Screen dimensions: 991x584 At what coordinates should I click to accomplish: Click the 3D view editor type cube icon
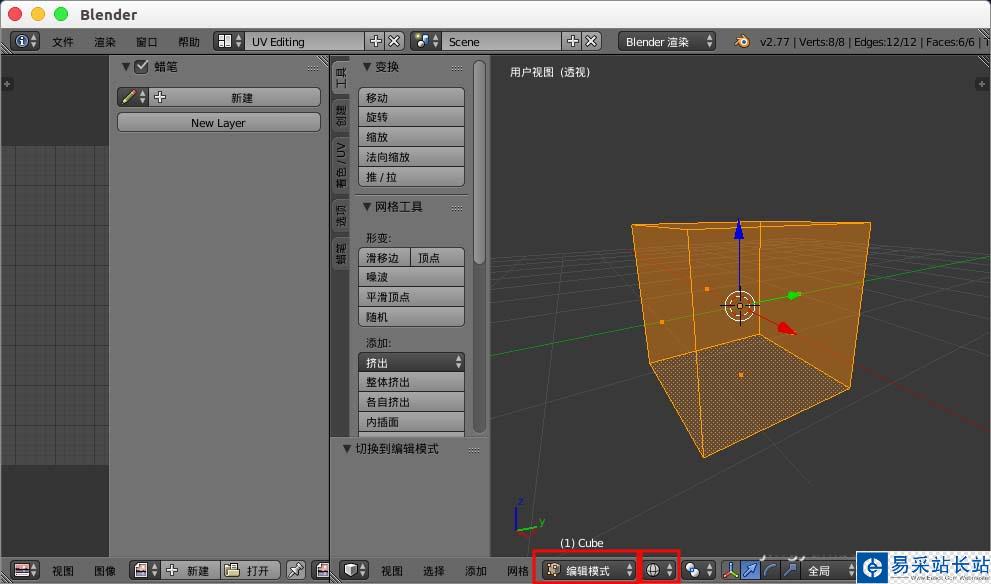[353, 570]
